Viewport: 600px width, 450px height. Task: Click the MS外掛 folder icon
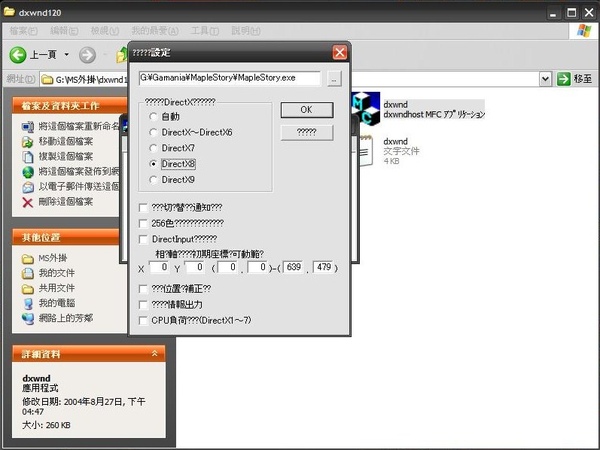tap(28, 259)
